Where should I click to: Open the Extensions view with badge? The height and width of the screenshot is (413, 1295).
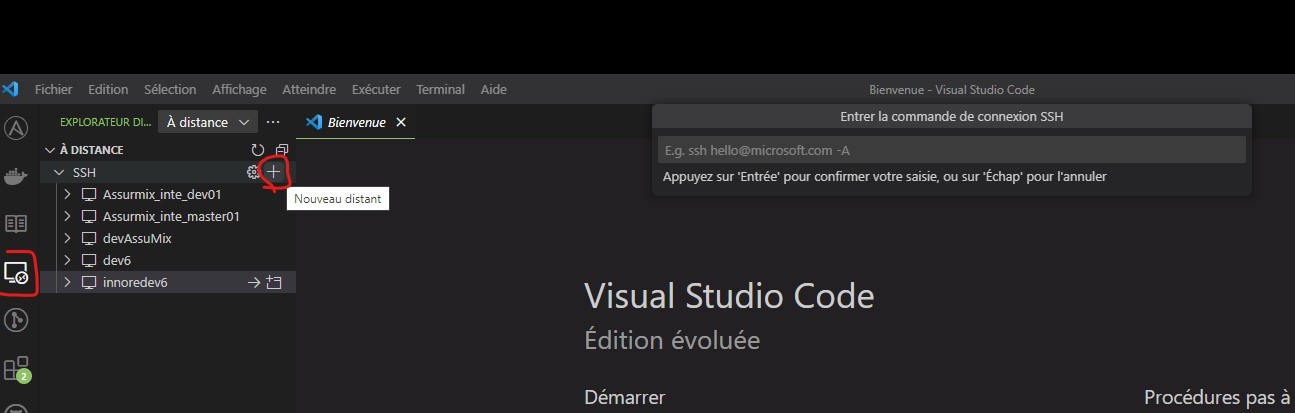[16, 368]
